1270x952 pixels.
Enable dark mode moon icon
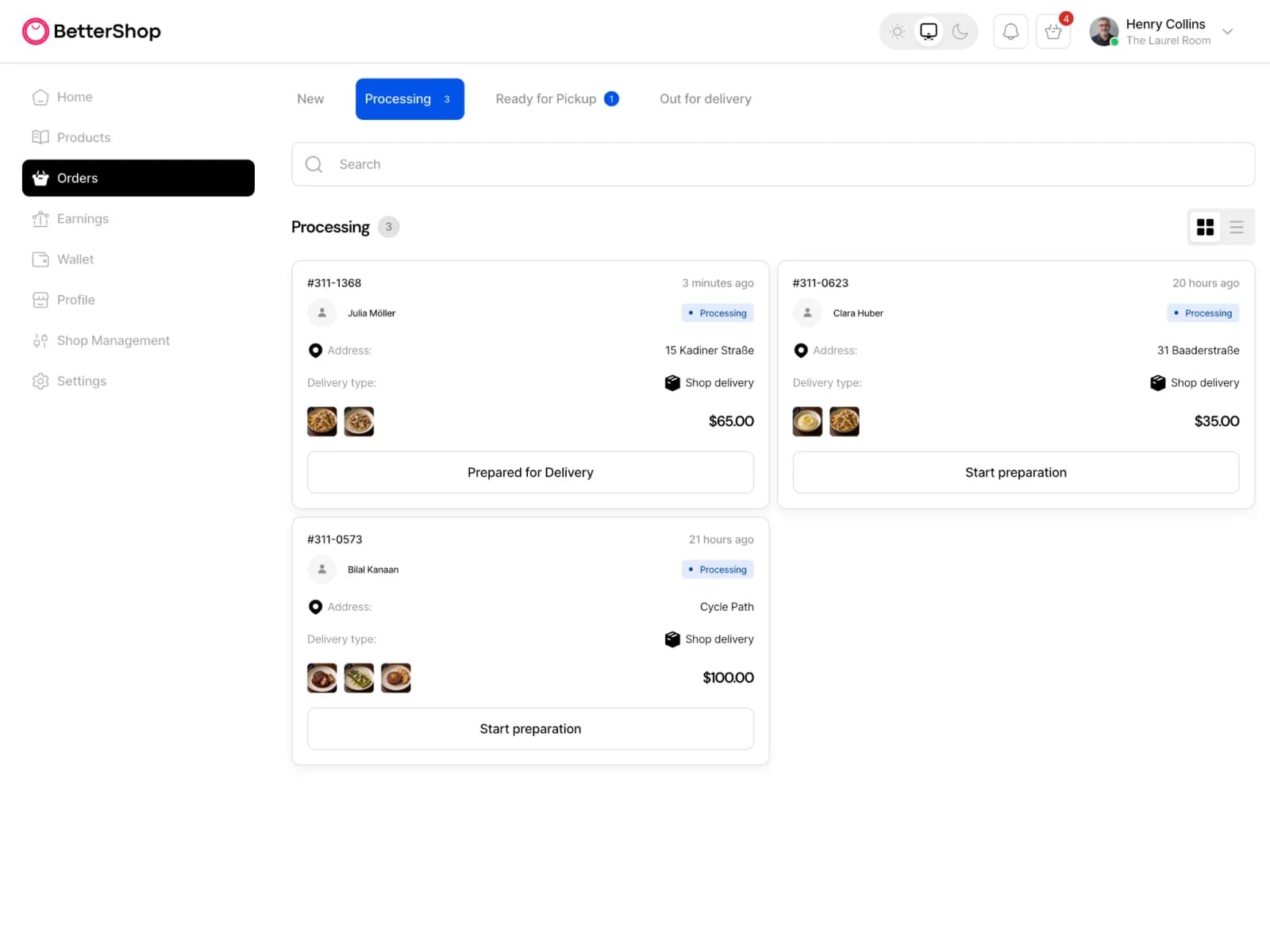point(960,32)
